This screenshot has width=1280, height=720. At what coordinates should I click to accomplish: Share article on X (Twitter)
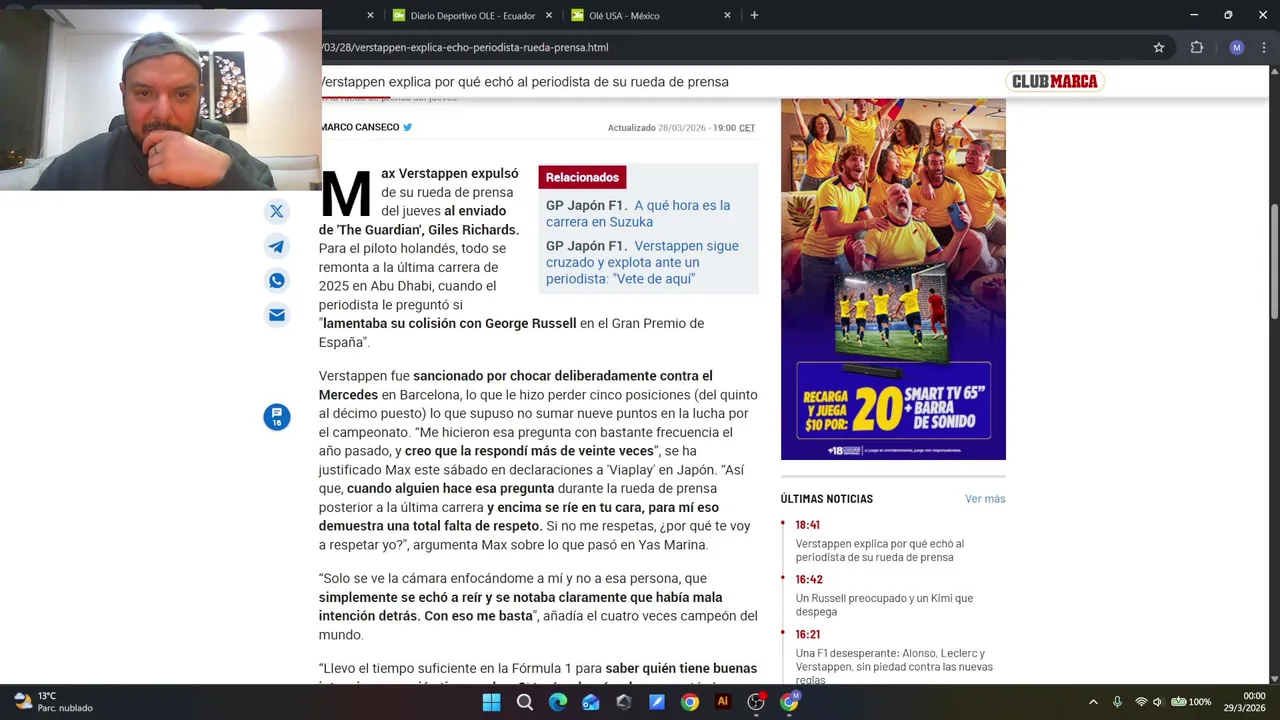pos(277,211)
